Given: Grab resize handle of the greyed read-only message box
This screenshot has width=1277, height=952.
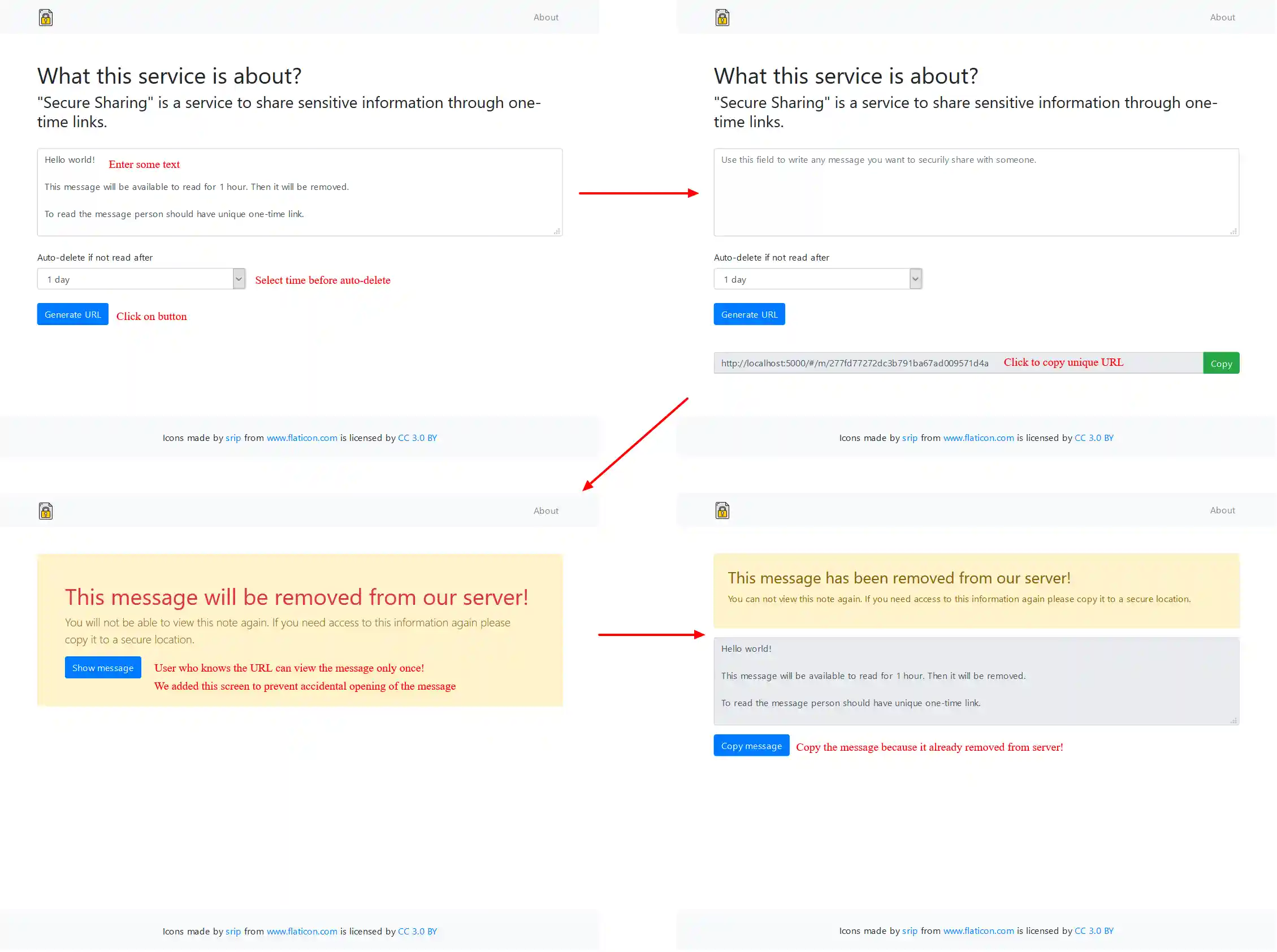Looking at the screenshot, I should tap(1233, 720).
